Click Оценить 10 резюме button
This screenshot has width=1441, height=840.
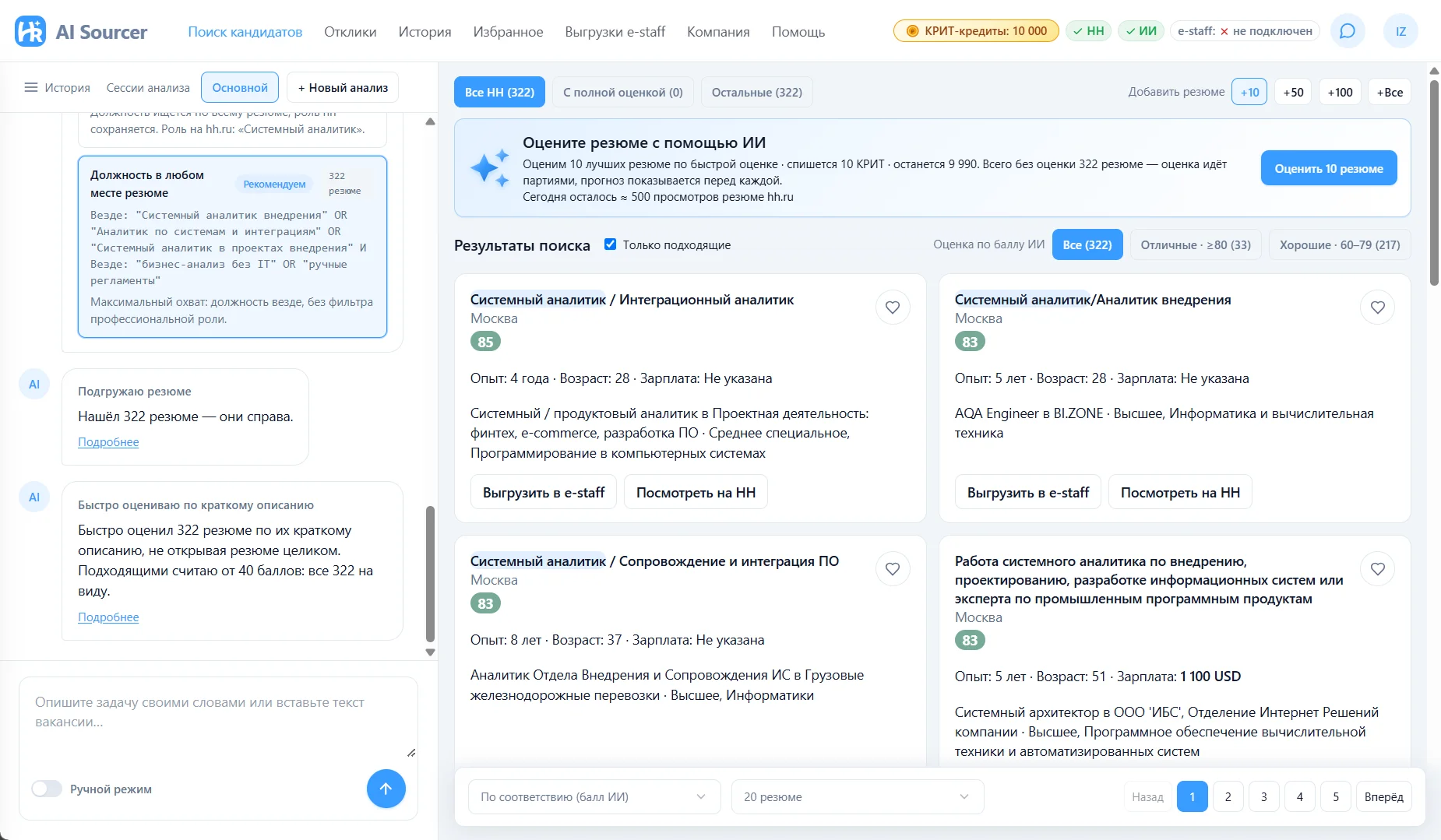(1329, 168)
